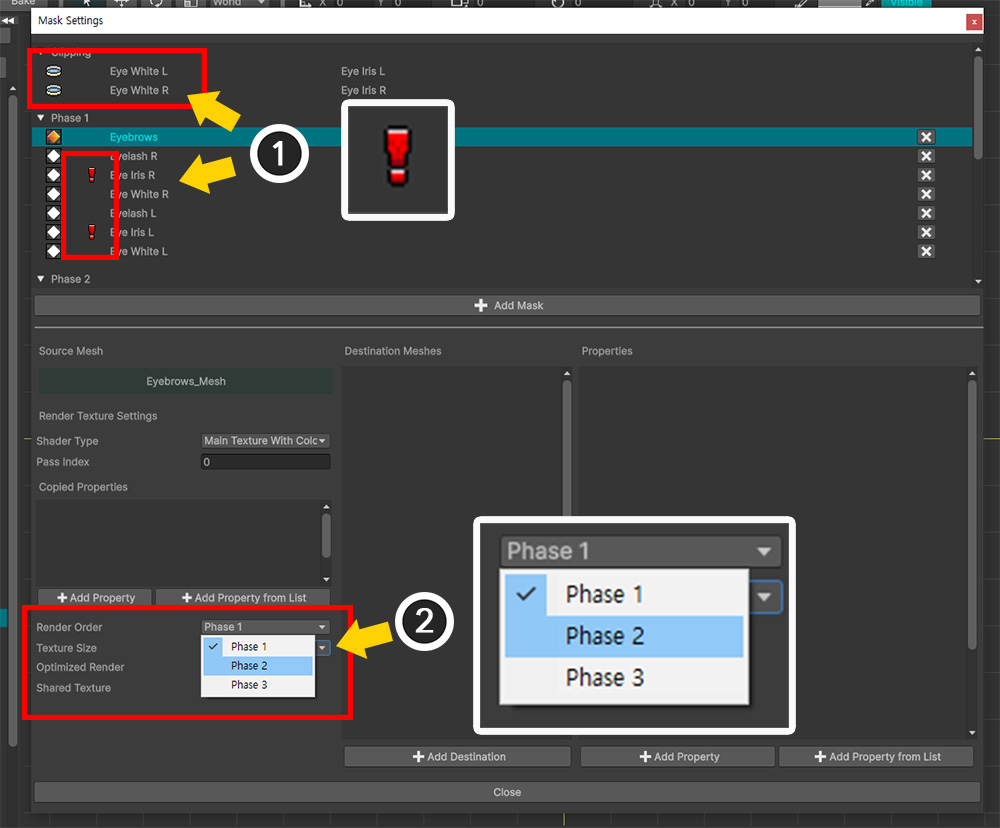Viewport: 1000px width, 828px height.
Task: Select the orange mask icon for Eyebrows
Action: 54,137
